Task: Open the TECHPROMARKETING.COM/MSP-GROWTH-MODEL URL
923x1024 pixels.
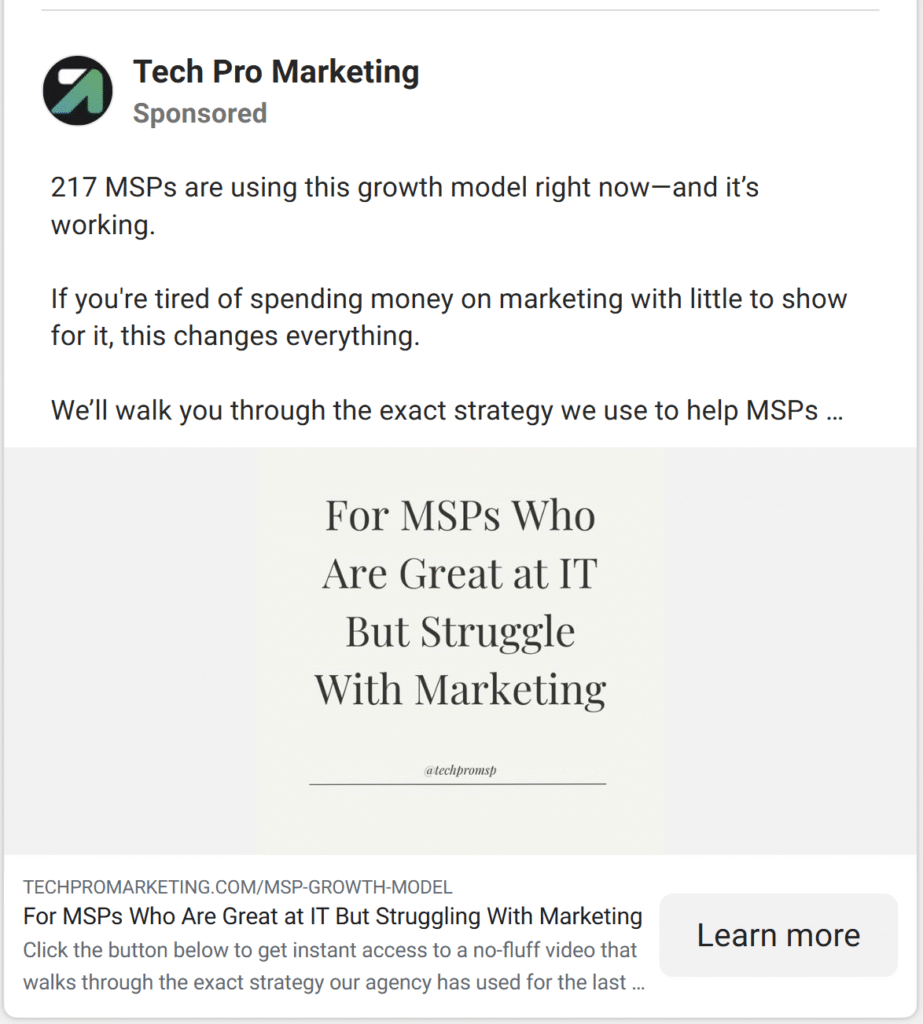Action: pos(238,887)
